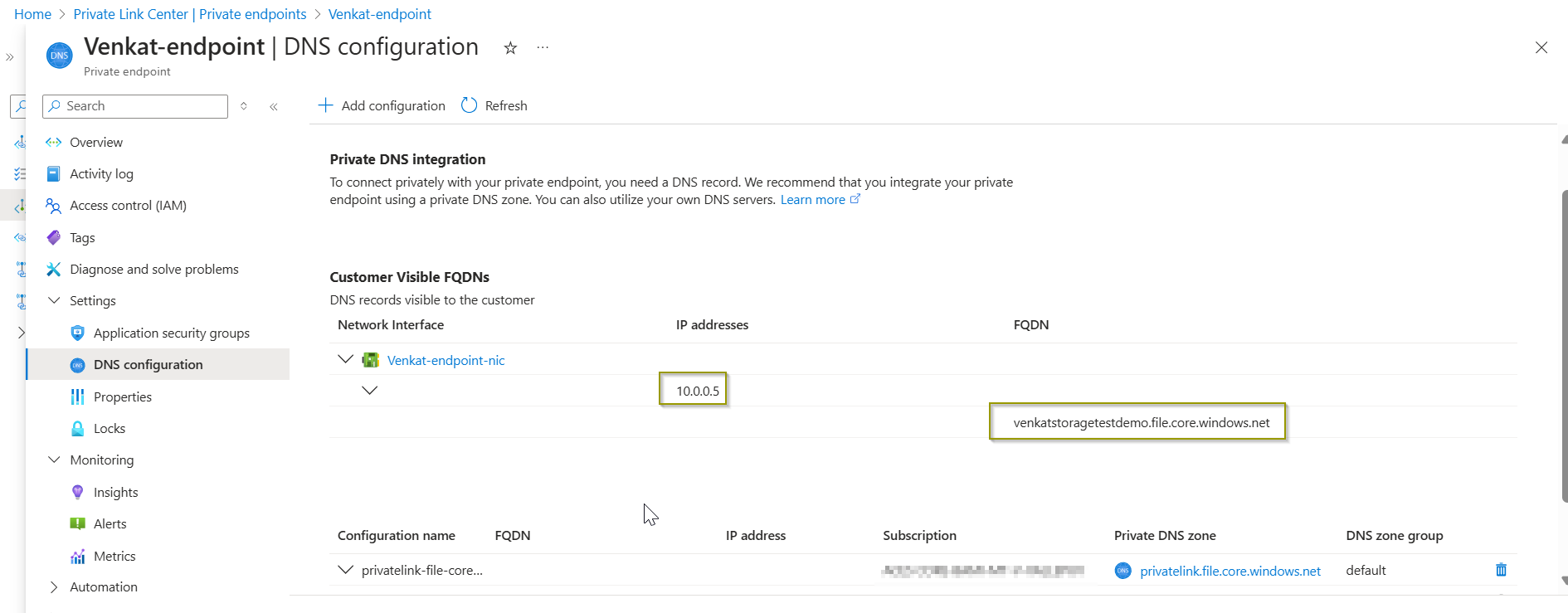Open Venkat-endpoint breadcrumb link
1568x613 pixels.
(x=380, y=14)
